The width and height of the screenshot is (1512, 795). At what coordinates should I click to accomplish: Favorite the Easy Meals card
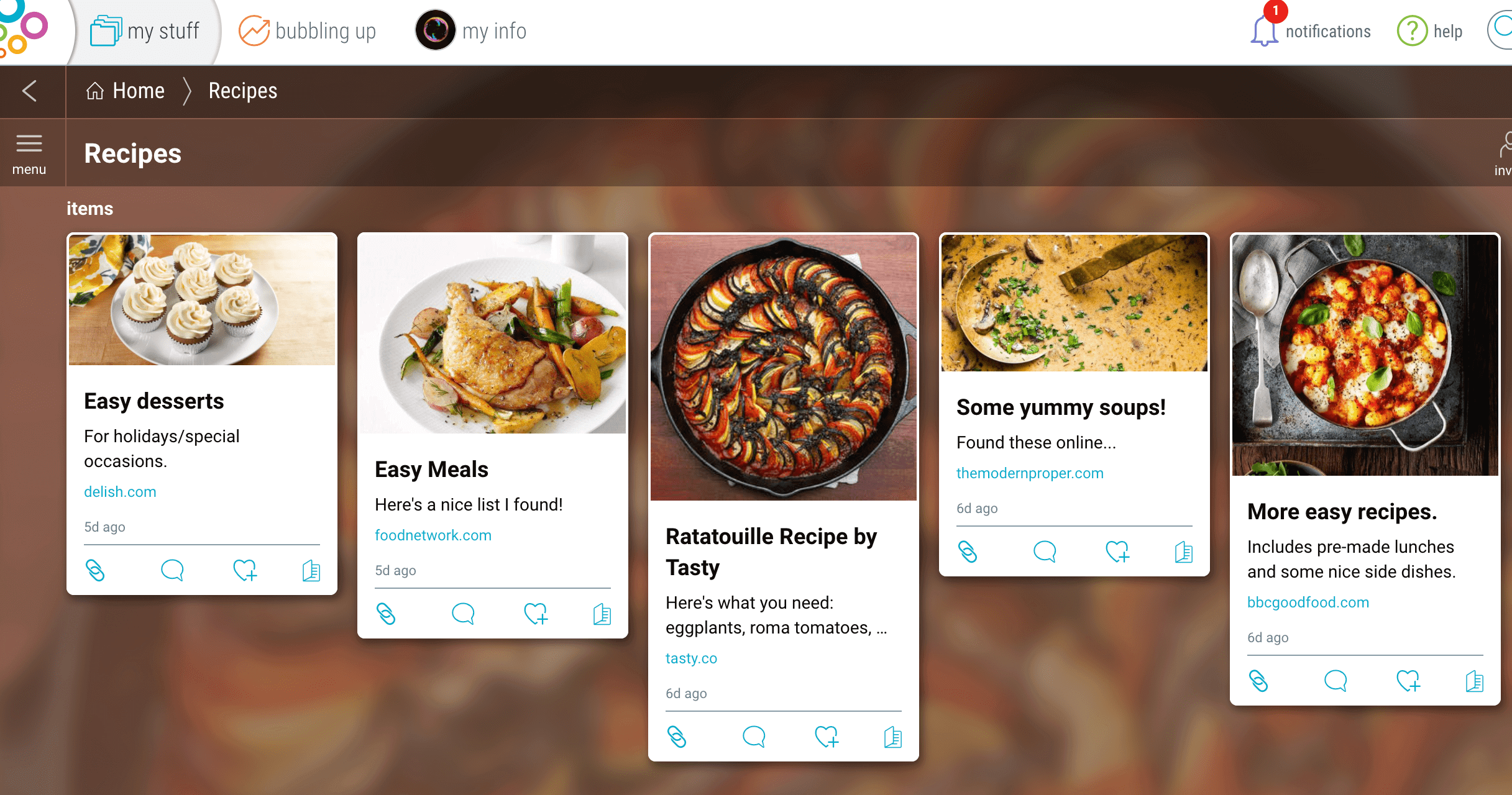(x=536, y=614)
